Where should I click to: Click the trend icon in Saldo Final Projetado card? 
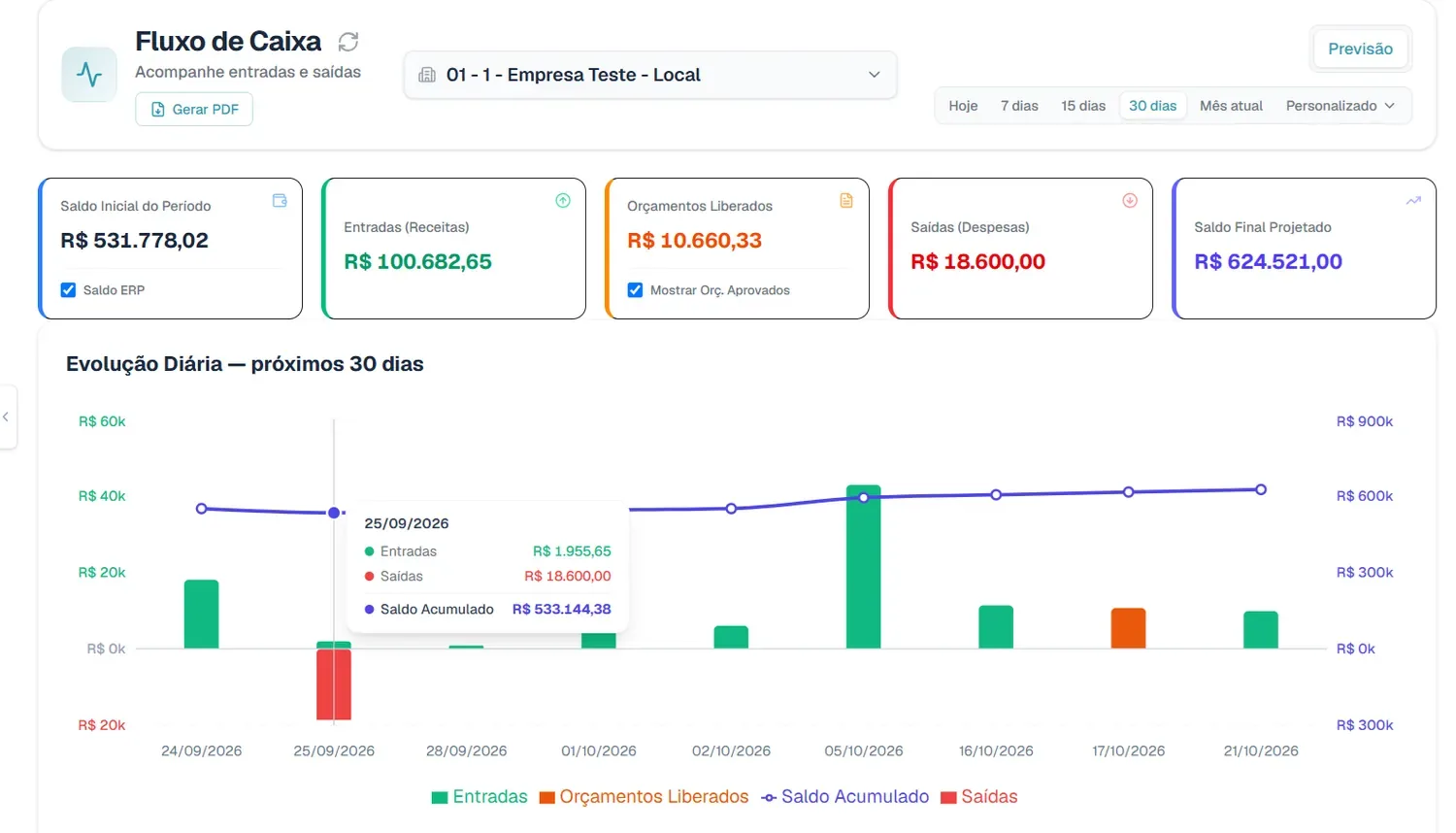coord(1413,201)
